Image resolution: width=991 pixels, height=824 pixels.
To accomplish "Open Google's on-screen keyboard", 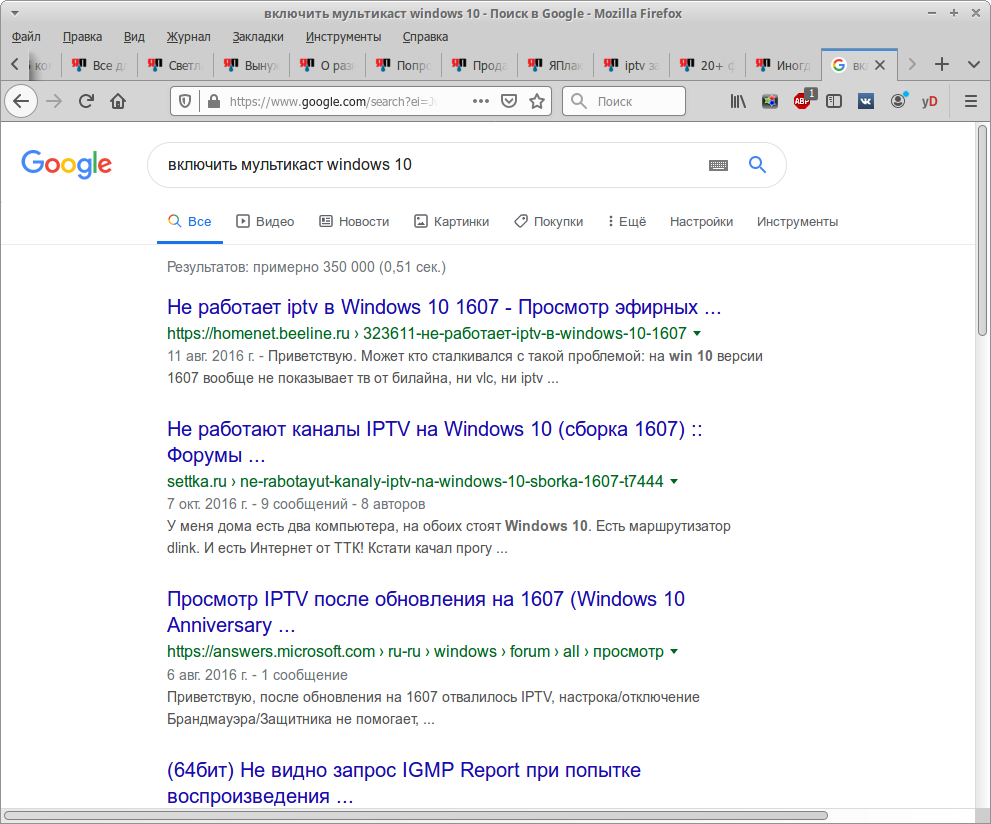I will click(x=719, y=166).
